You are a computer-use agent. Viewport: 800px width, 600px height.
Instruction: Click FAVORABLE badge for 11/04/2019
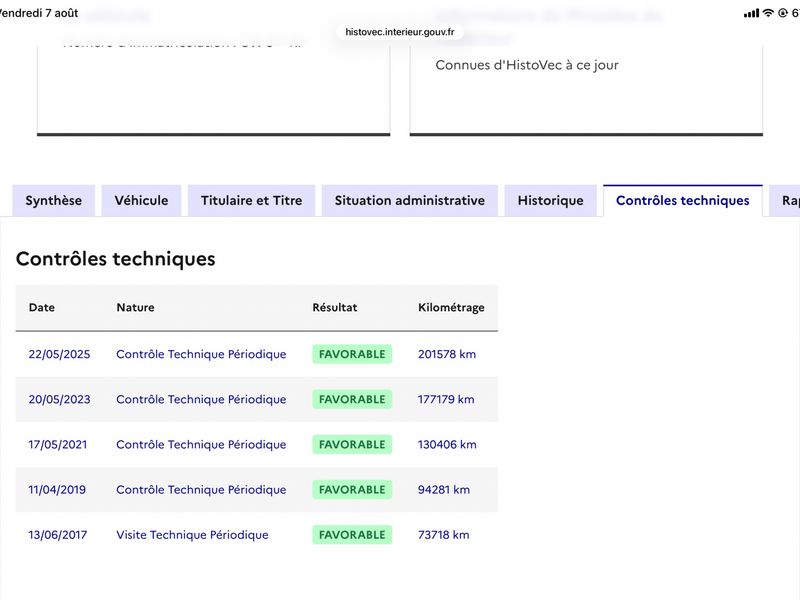tap(352, 490)
